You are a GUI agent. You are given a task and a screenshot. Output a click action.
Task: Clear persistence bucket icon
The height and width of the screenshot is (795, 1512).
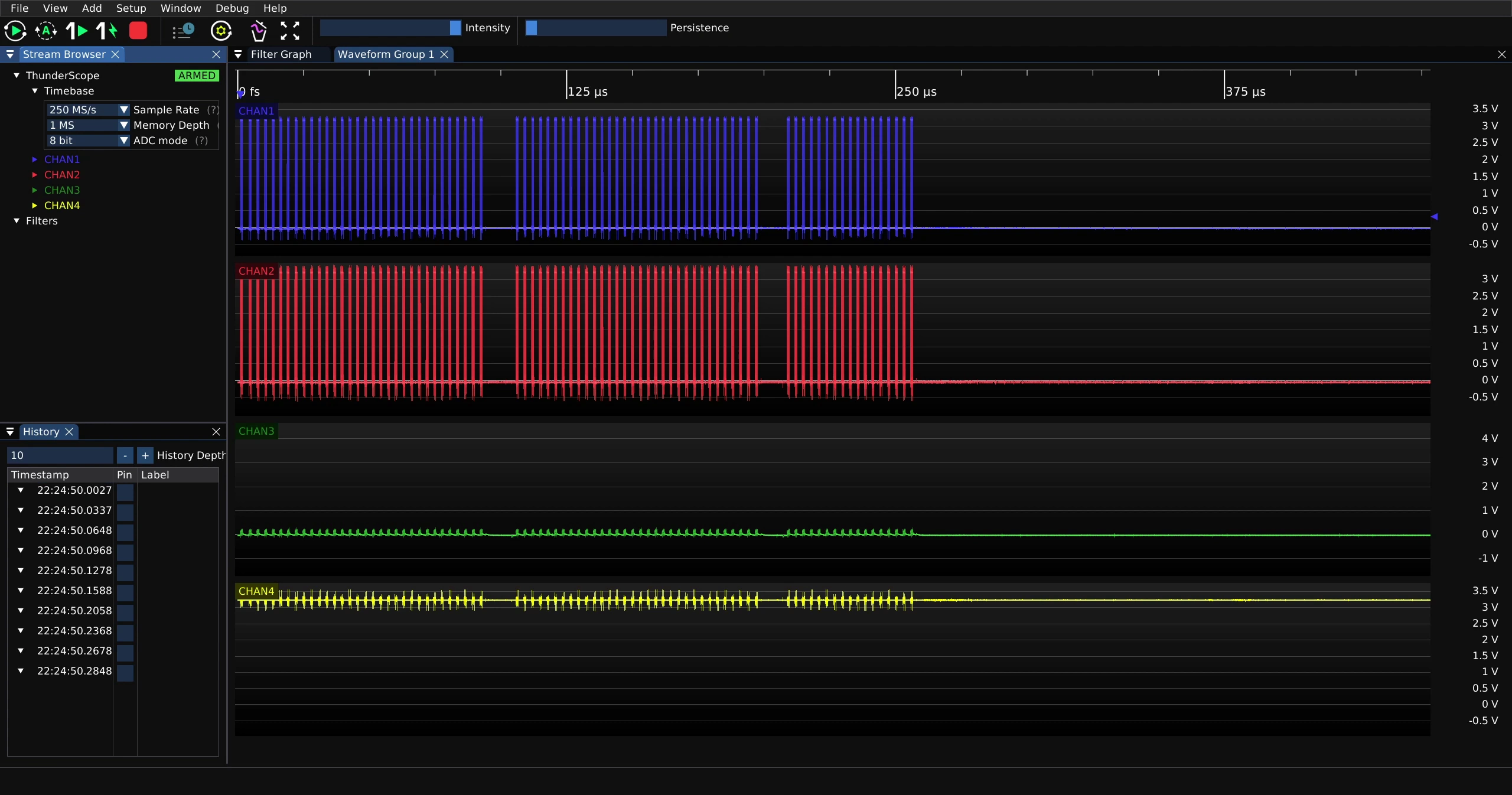258,31
